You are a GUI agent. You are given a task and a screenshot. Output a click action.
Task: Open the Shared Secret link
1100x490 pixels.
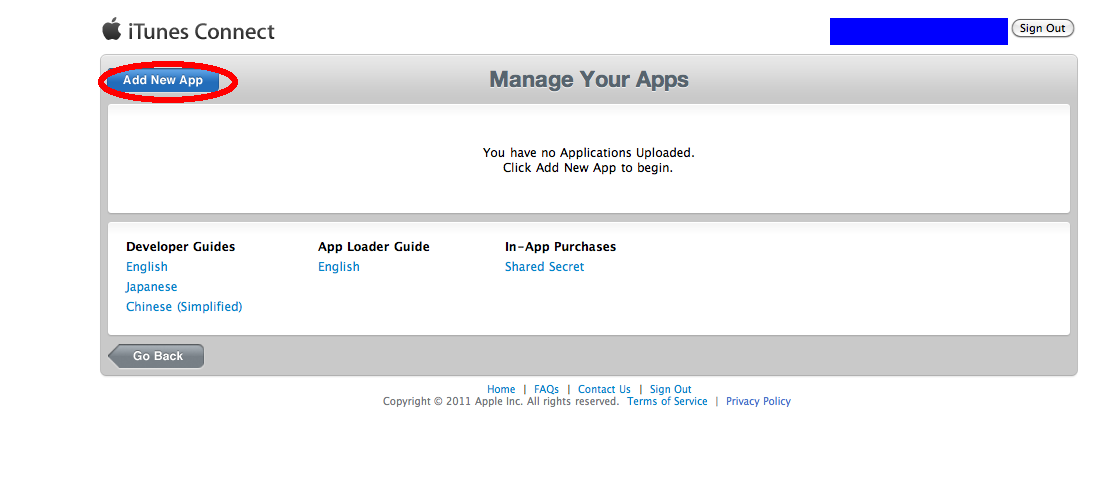click(x=544, y=267)
